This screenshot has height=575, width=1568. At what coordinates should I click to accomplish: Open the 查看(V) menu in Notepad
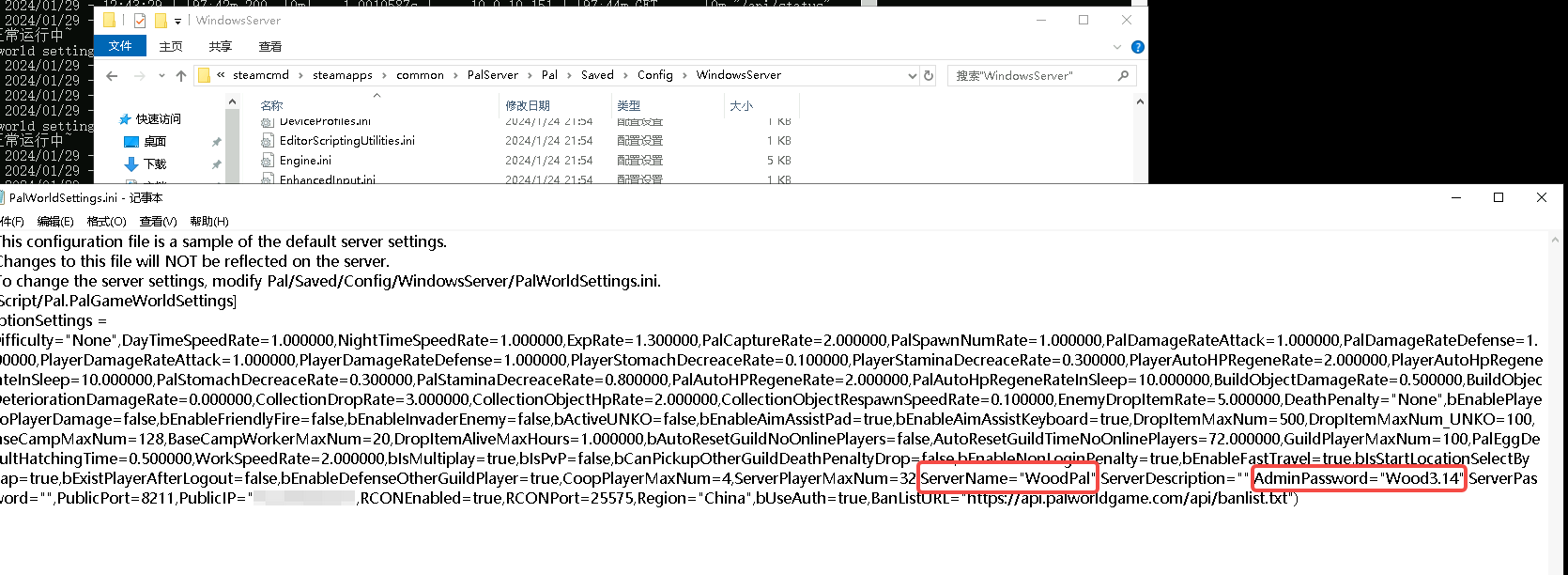[x=158, y=222]
